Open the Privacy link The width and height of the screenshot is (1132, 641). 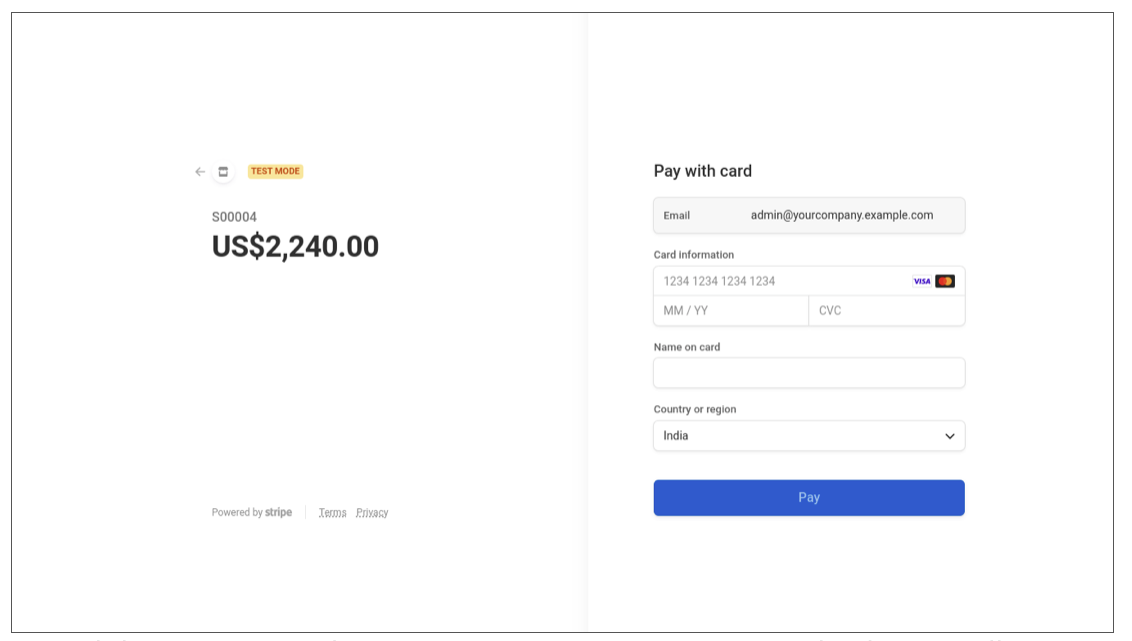tap(372, 512)
